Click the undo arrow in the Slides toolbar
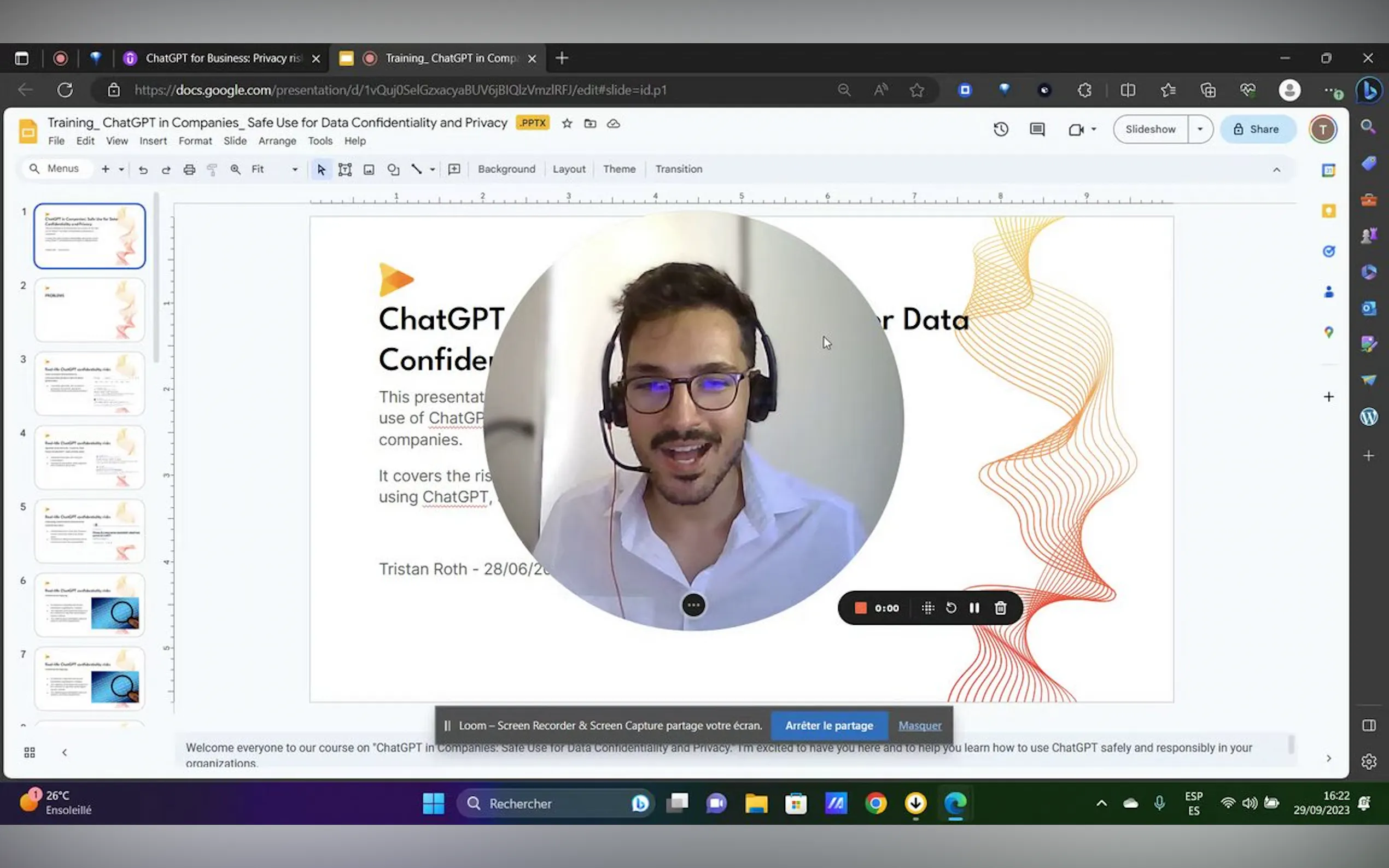Screen dimensions: 1389x868 click(x=143, y=169)
